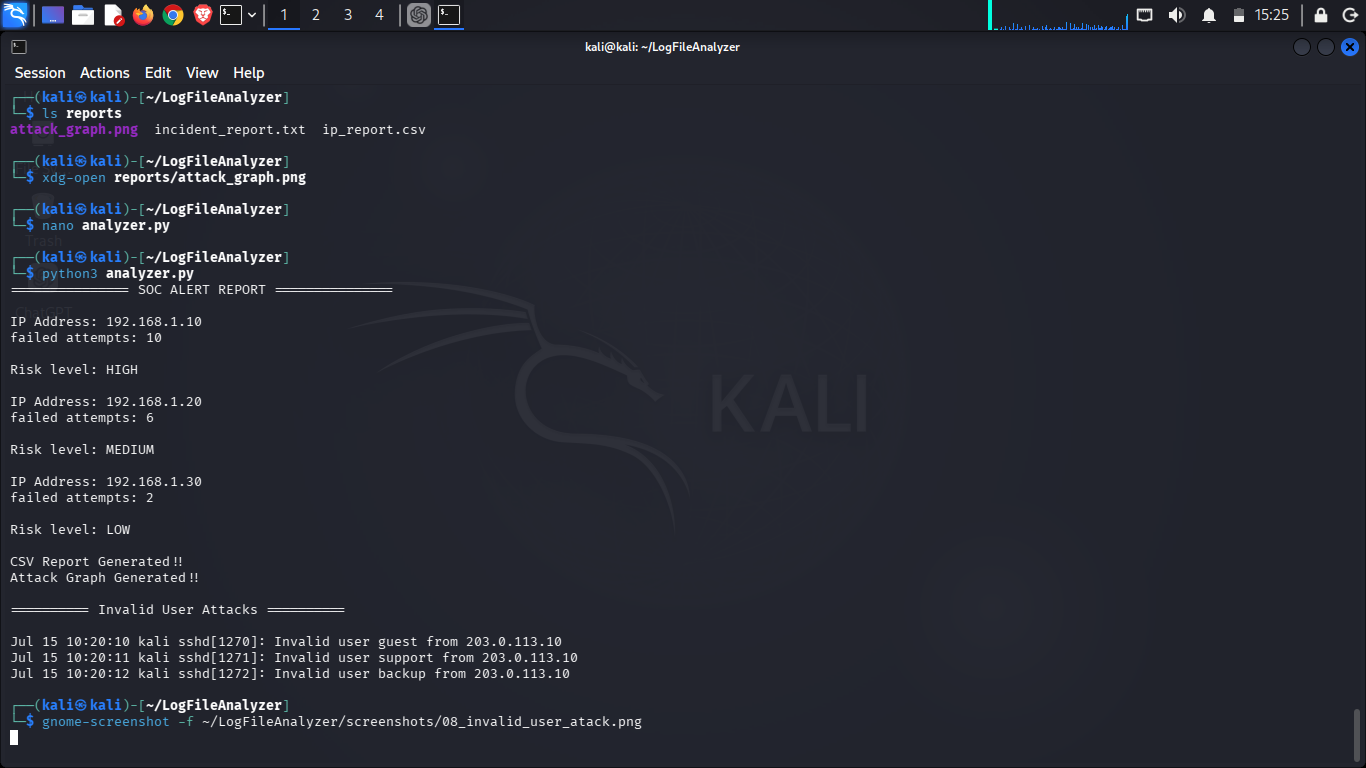Click attack_graph.png in ls output
The width and height of the screenshot is (1366, 768).
[x=74, y=130]
